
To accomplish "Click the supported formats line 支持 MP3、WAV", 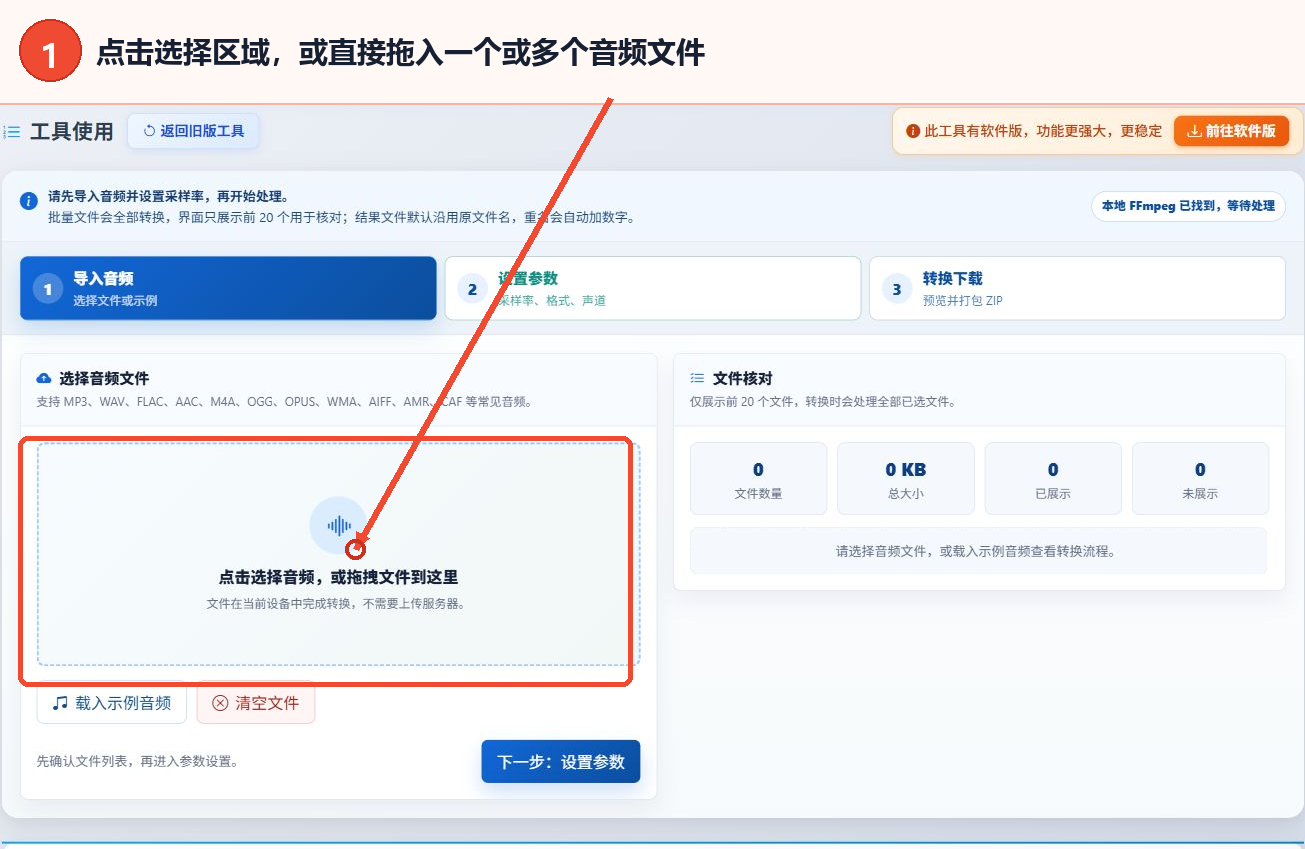I will coord(285,402).
